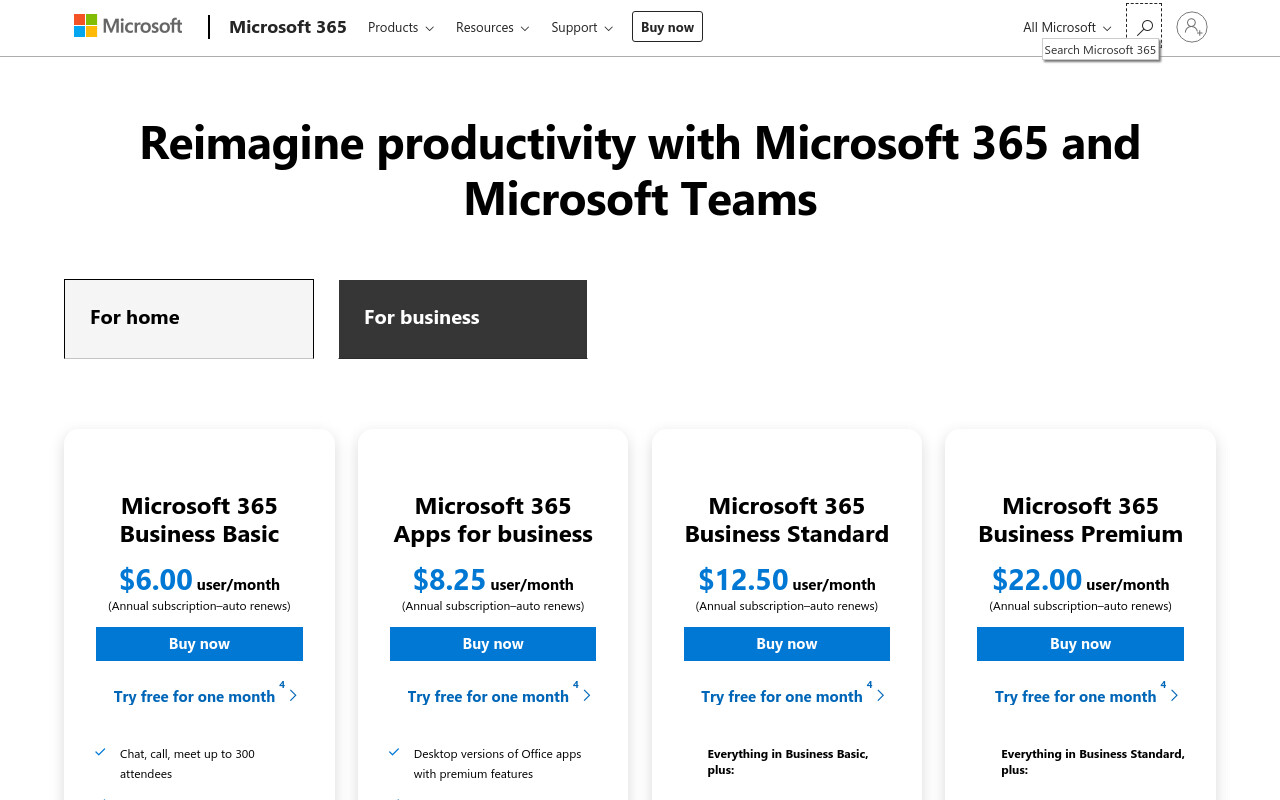The height and width of the screenshot is (800, 1280).
Task: Buy now for Business Standard plan
Action: tap(787, 644)
